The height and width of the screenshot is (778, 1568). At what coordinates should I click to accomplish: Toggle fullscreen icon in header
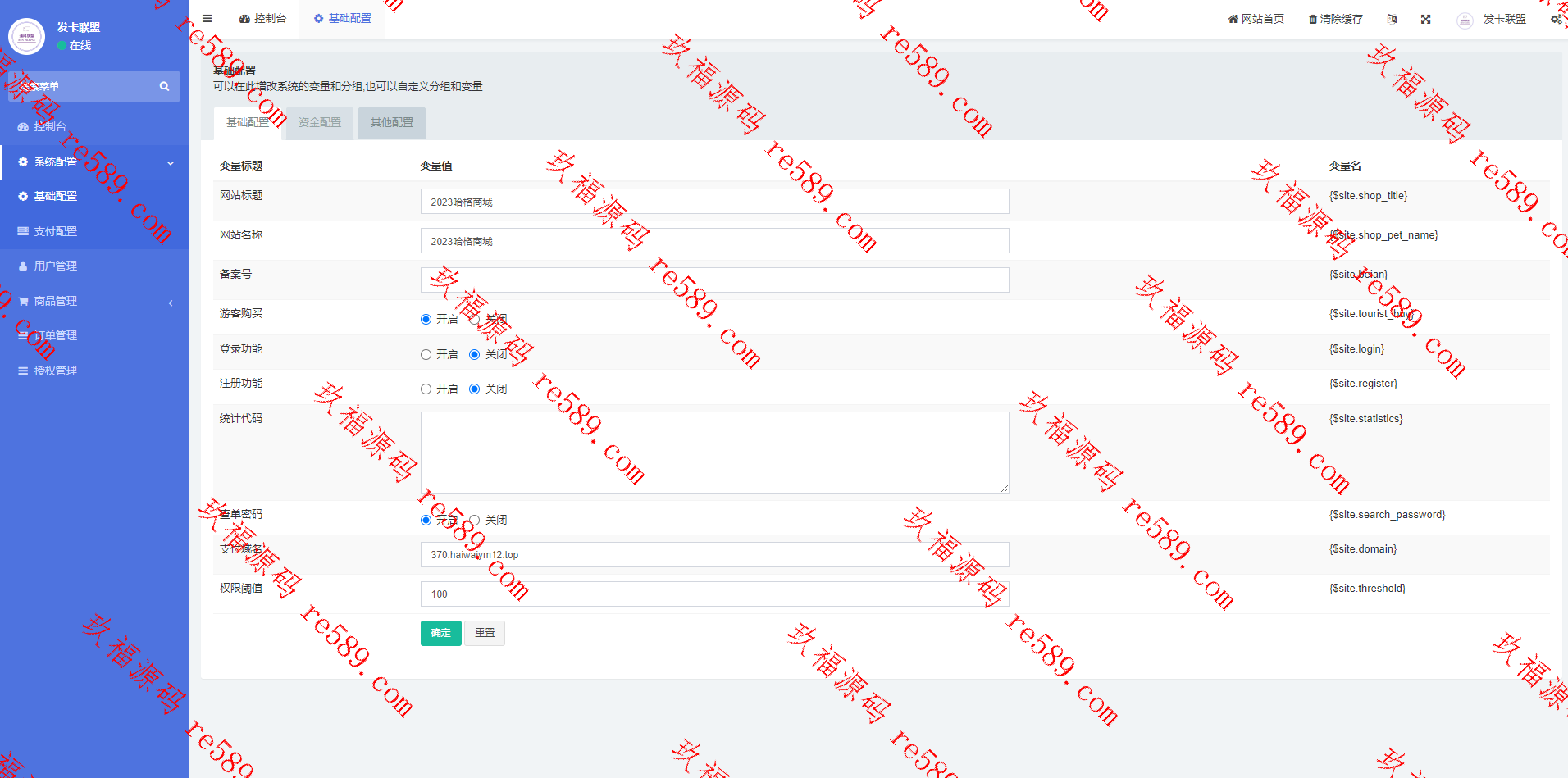point(1425,19)
